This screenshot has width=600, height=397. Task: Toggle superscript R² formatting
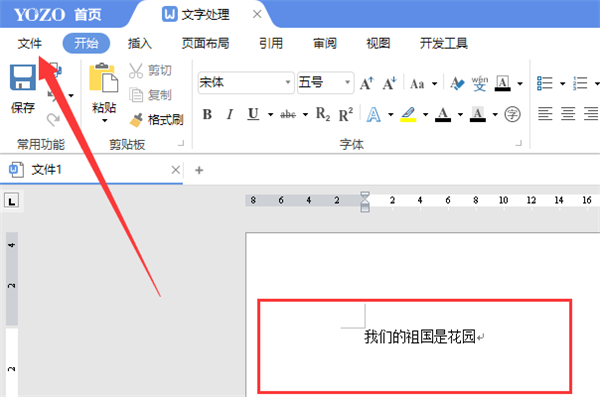pyautogui.click(x=346, y=114)
